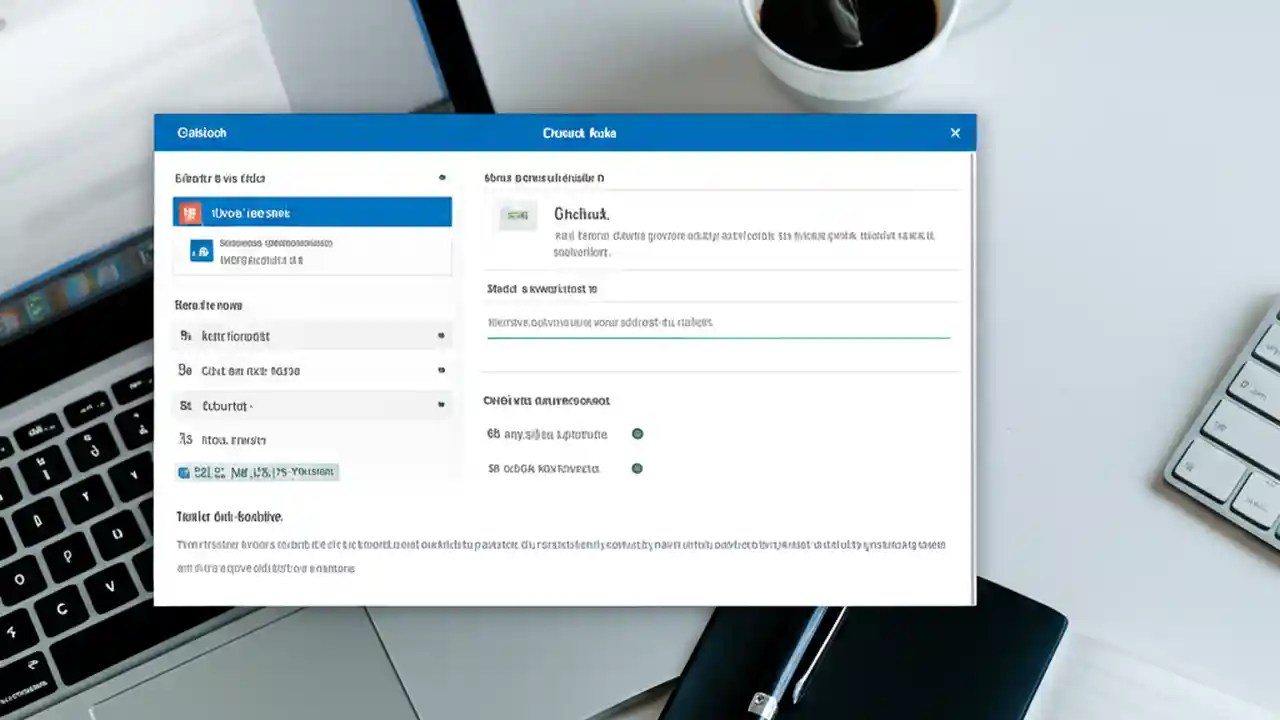
Task: Click the icon beside the second reconnect option
Action: (x=185, y=370)
